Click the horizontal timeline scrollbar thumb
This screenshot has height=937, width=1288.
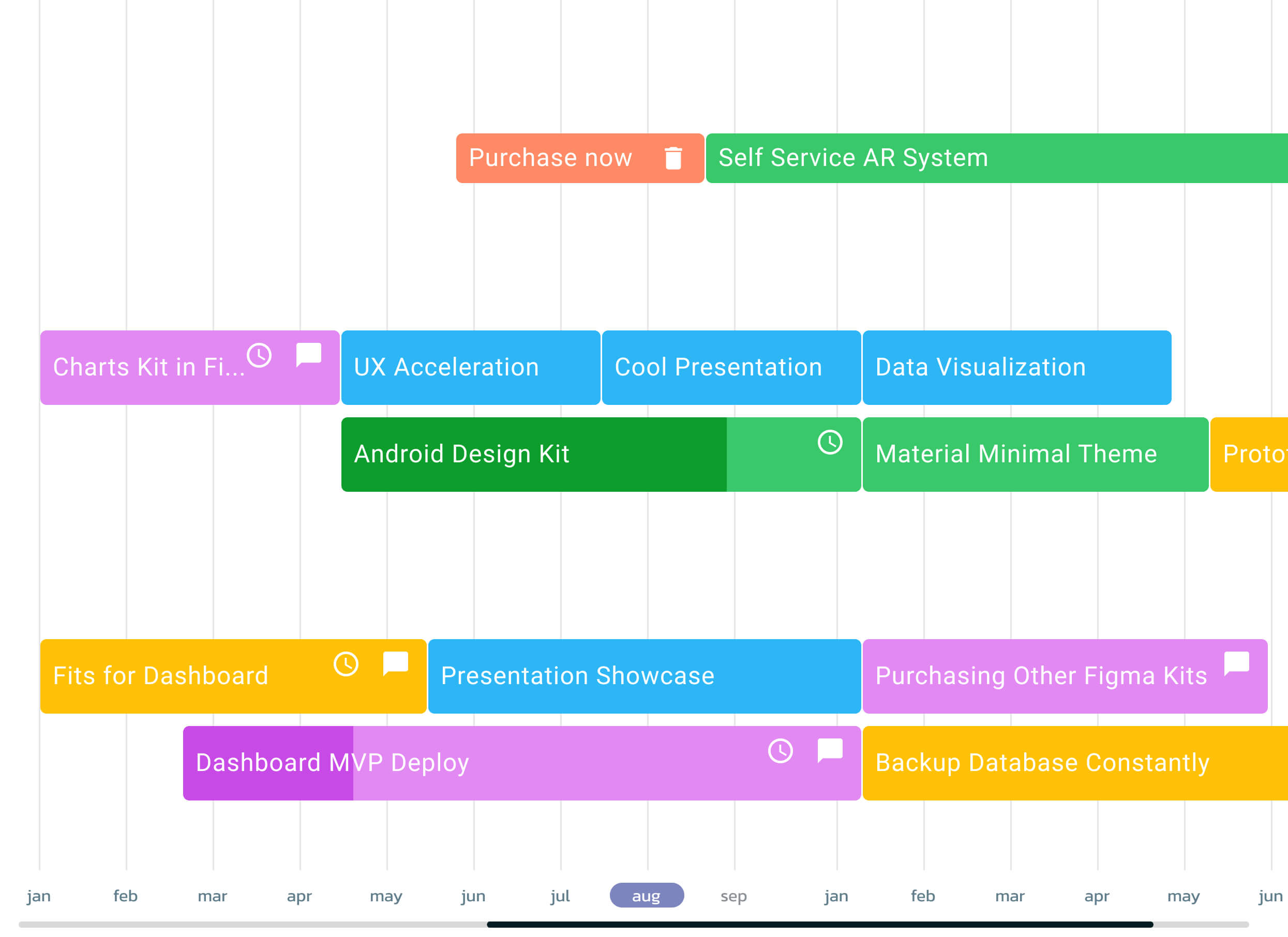[x=819, y=925]
